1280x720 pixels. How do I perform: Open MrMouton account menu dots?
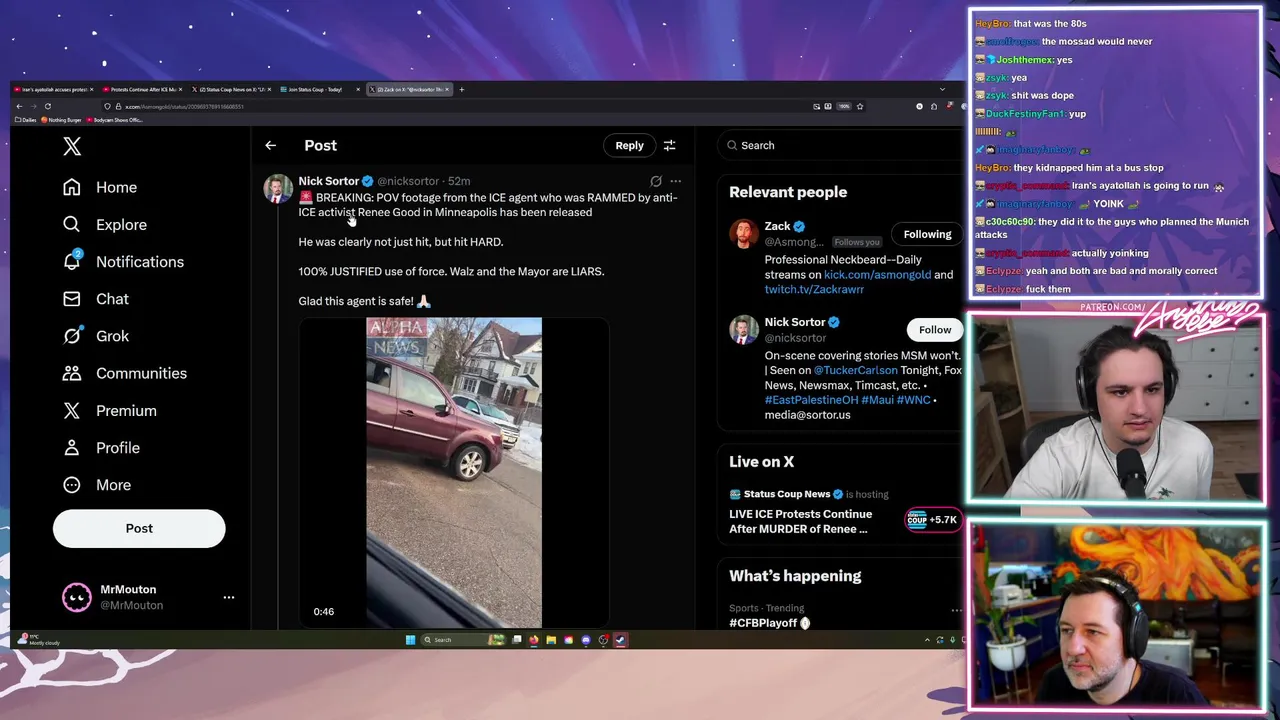(x=229, y=597)
